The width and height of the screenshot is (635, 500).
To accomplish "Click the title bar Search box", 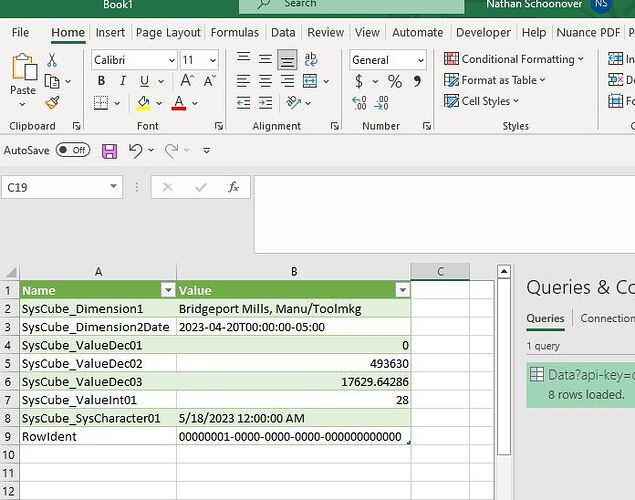I will pos(352,6).
